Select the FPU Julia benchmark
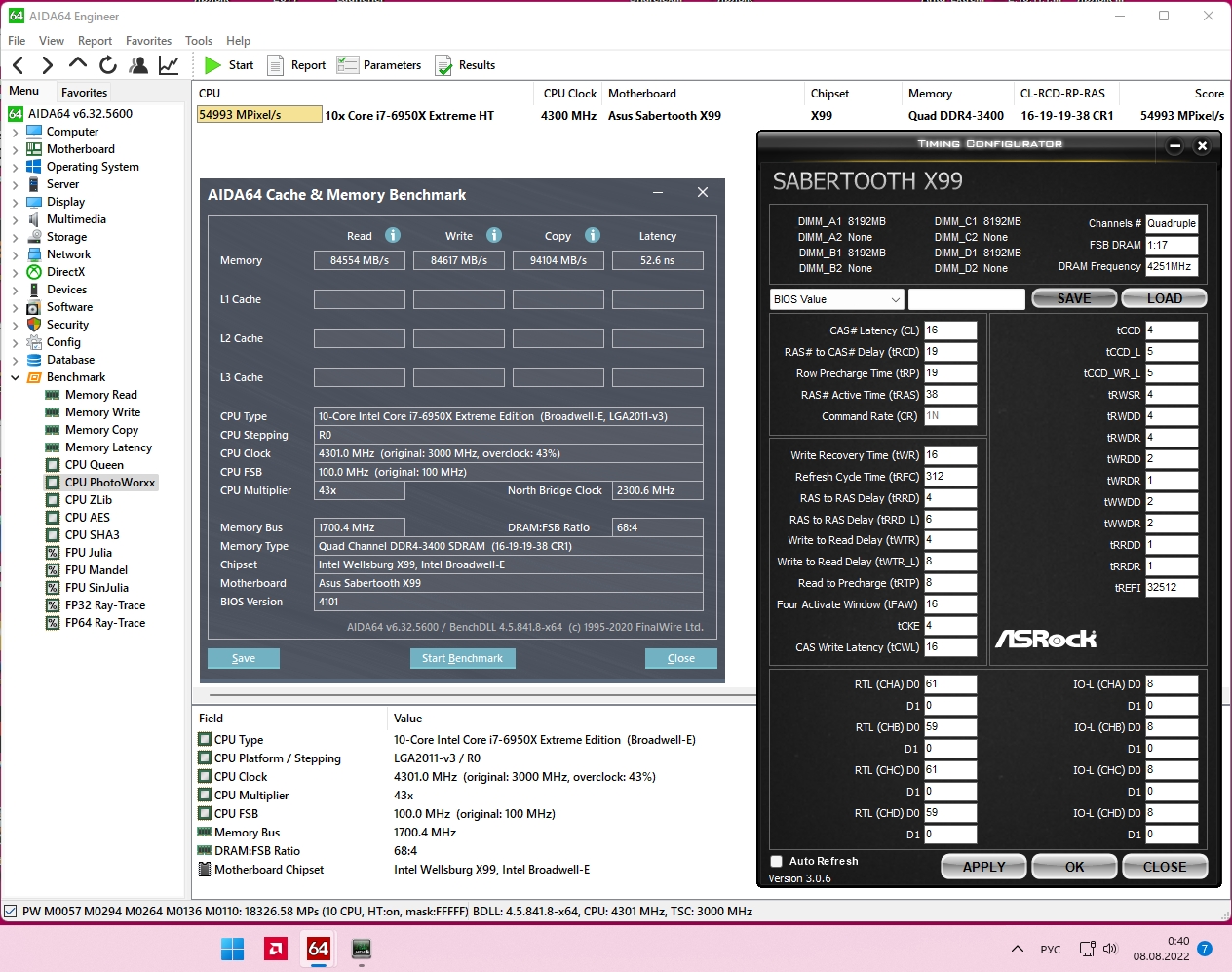The width and height of the screenshot is (1232, 972). click(88, 553)
